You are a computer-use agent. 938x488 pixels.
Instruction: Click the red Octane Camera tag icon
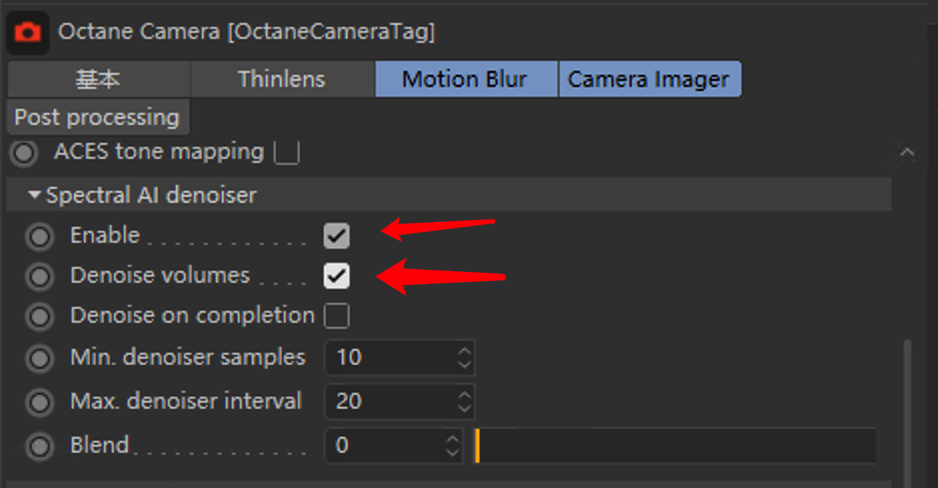tap(28, 32)
